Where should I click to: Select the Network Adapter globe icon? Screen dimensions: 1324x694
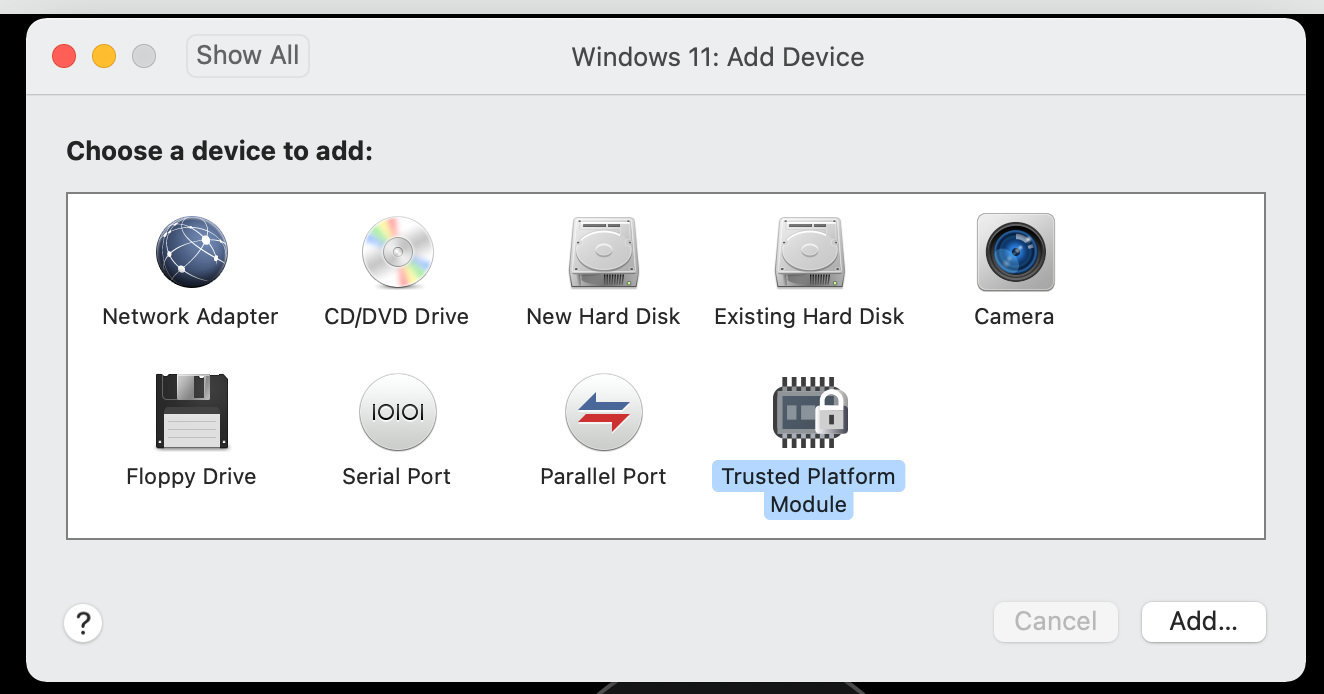pyautogui.click(x=191, y=252)
